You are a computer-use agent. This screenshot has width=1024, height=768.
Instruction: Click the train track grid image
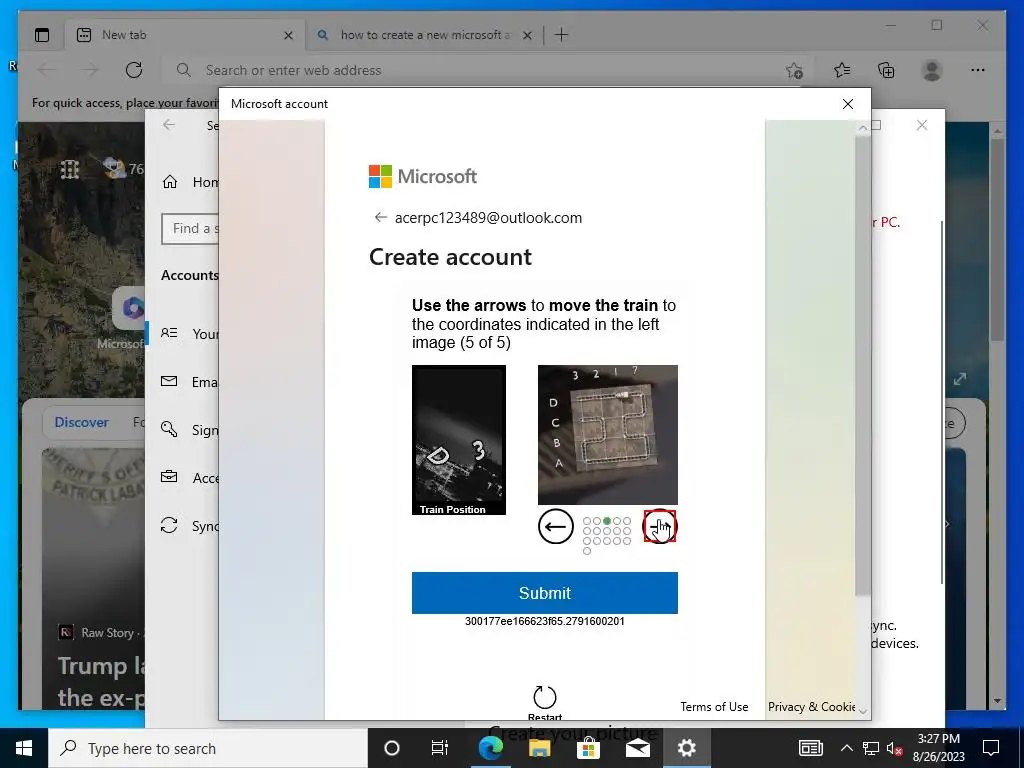607,434
